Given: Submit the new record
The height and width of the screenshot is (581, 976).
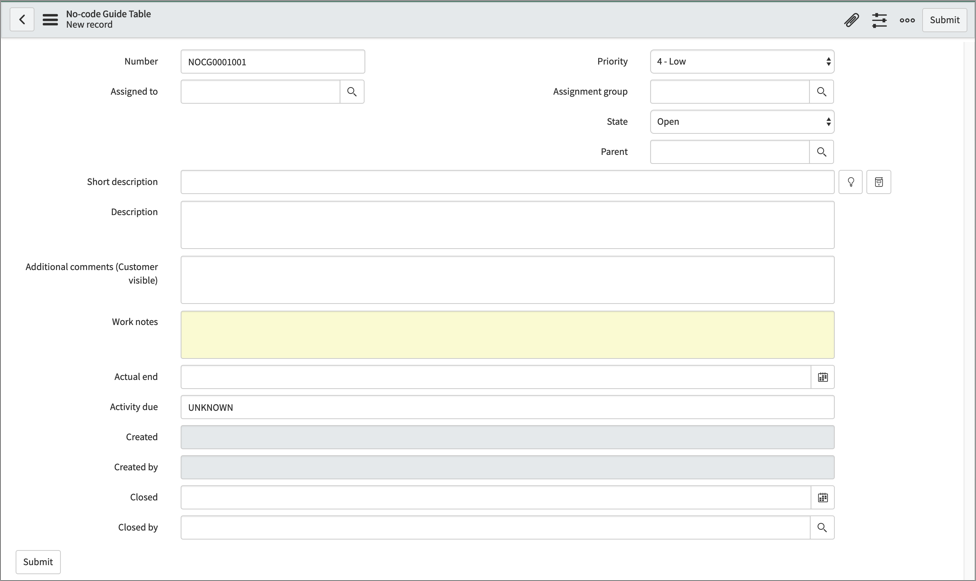Looking at the screenshot, I should [x=943, y=19].
